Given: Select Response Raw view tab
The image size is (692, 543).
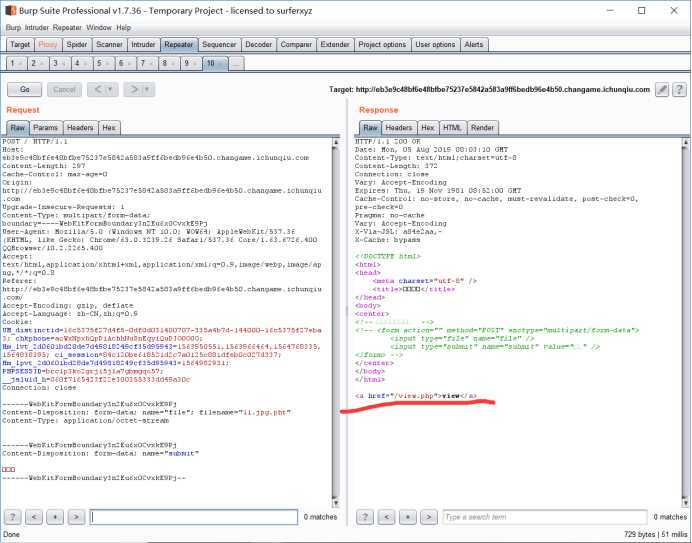Looking at the screenshot, I should 370,128.
